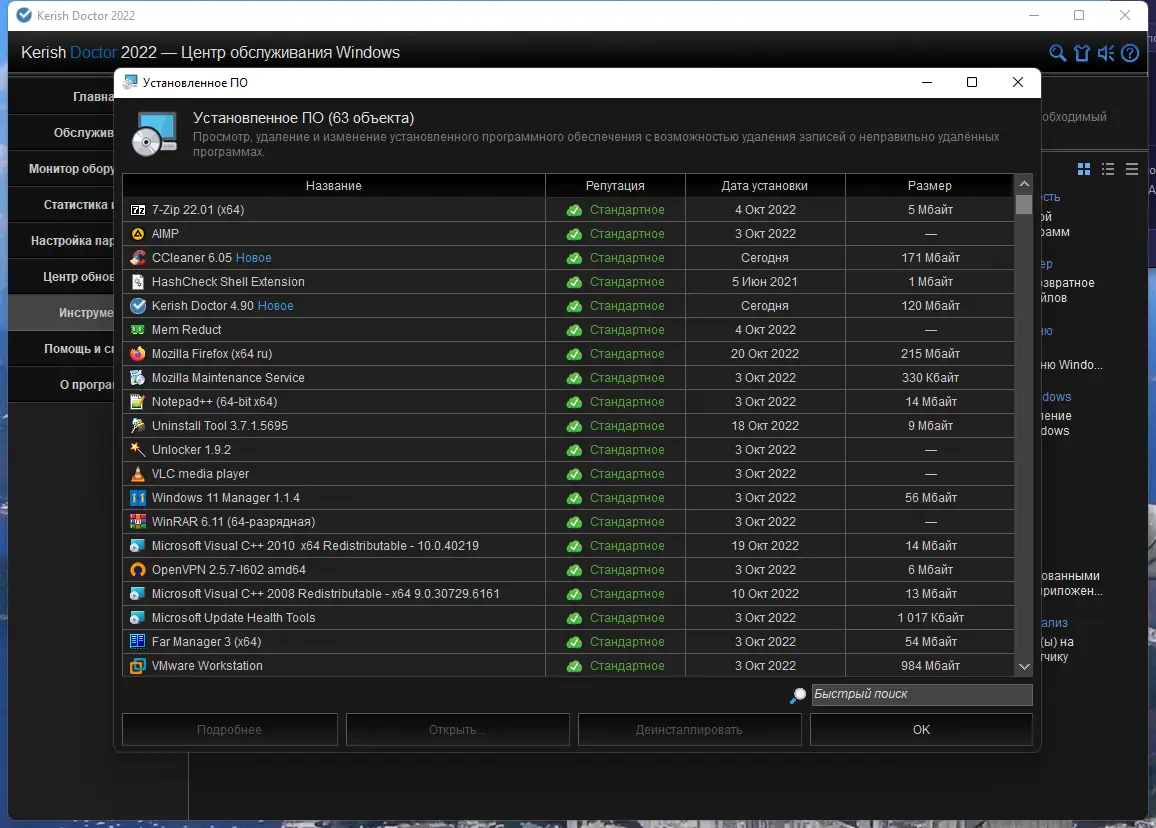Click the 984 Мбайт size cell
The width and height of the screenshot is (1156, 828).
(930, 666)
